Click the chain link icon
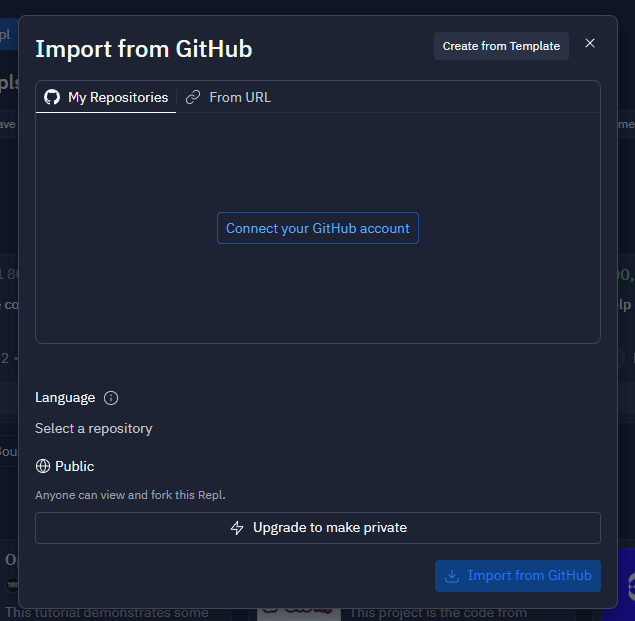Screen dimensions: 635x621 point(193,97)
